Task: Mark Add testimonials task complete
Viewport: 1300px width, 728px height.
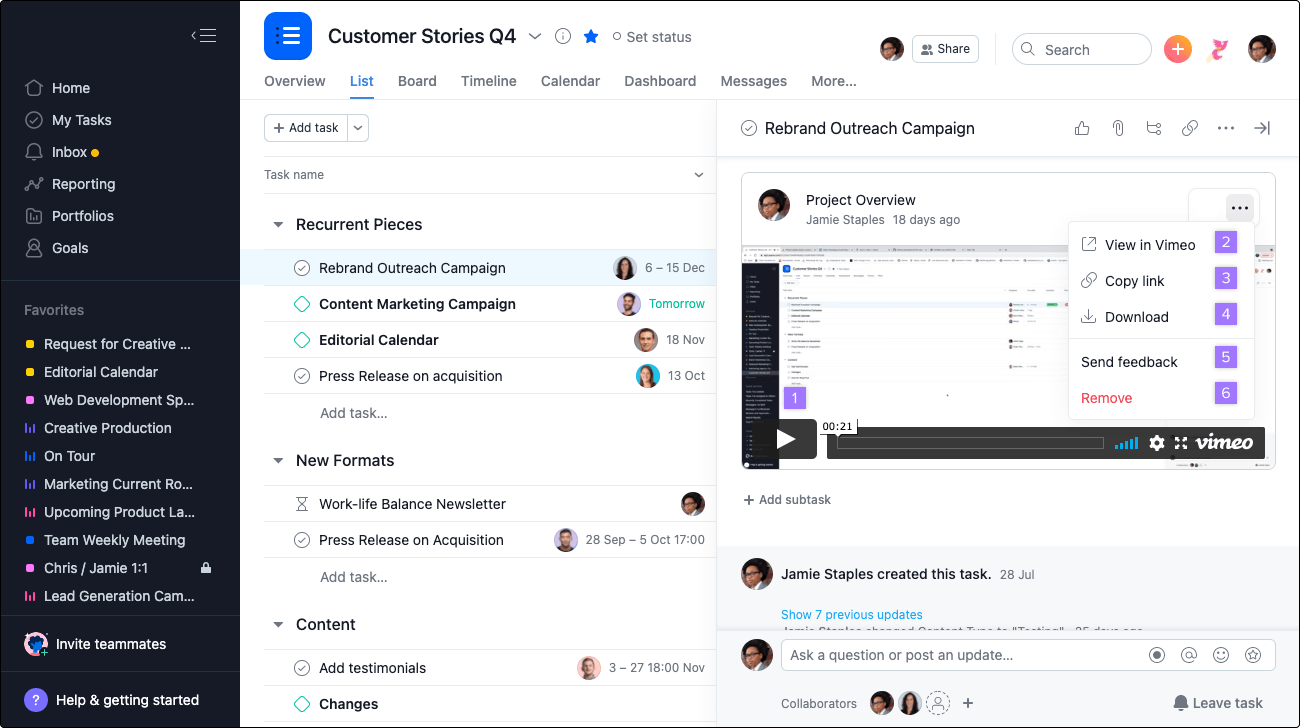Action: [x=302, y=668]
